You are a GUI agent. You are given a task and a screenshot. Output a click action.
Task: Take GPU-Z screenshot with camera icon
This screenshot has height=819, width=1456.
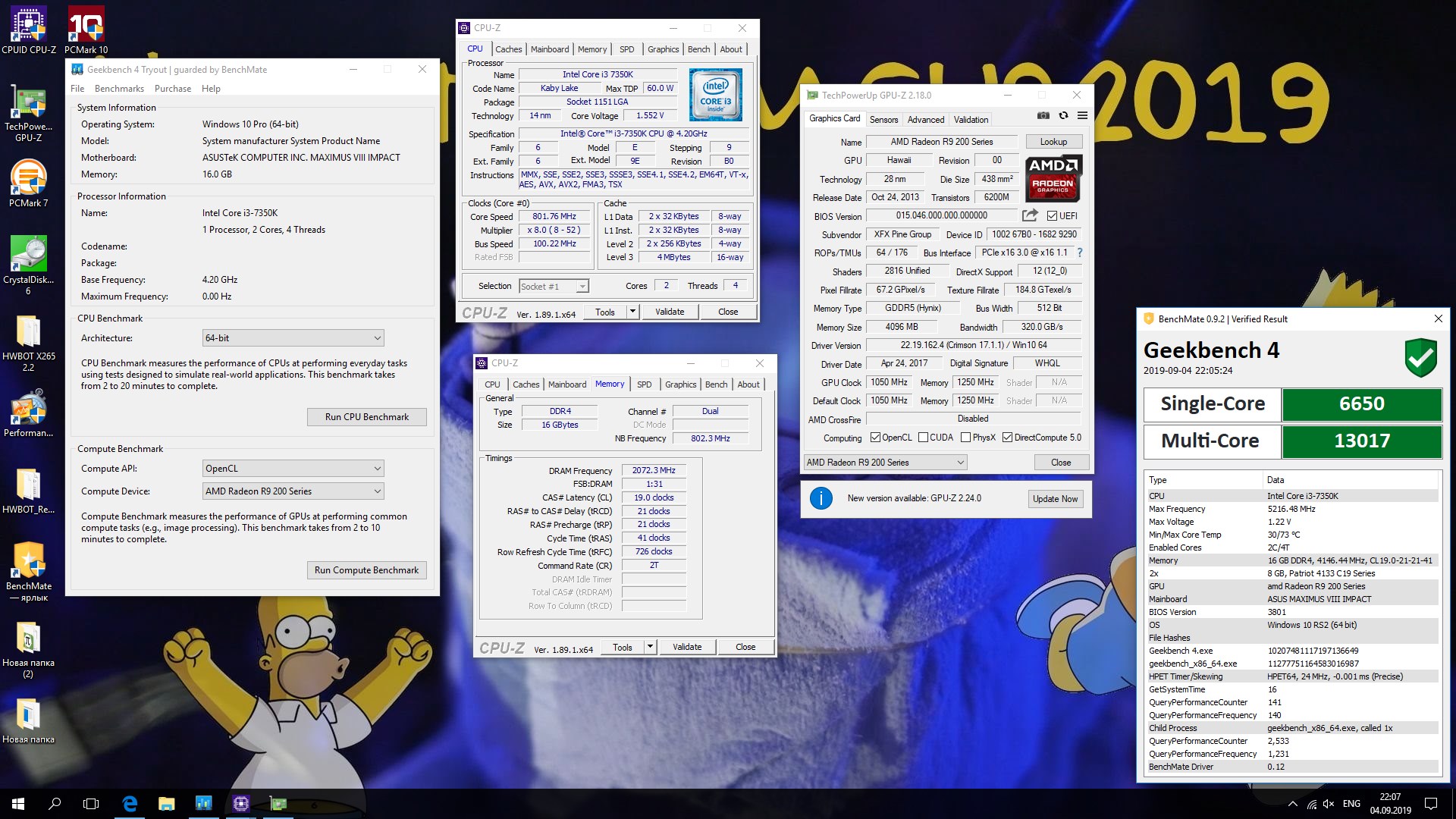tap(1043, 115)
